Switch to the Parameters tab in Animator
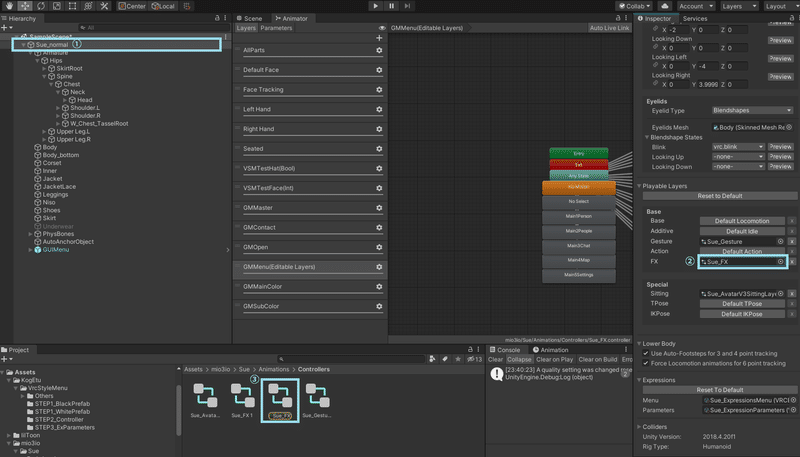 point(276,28)
